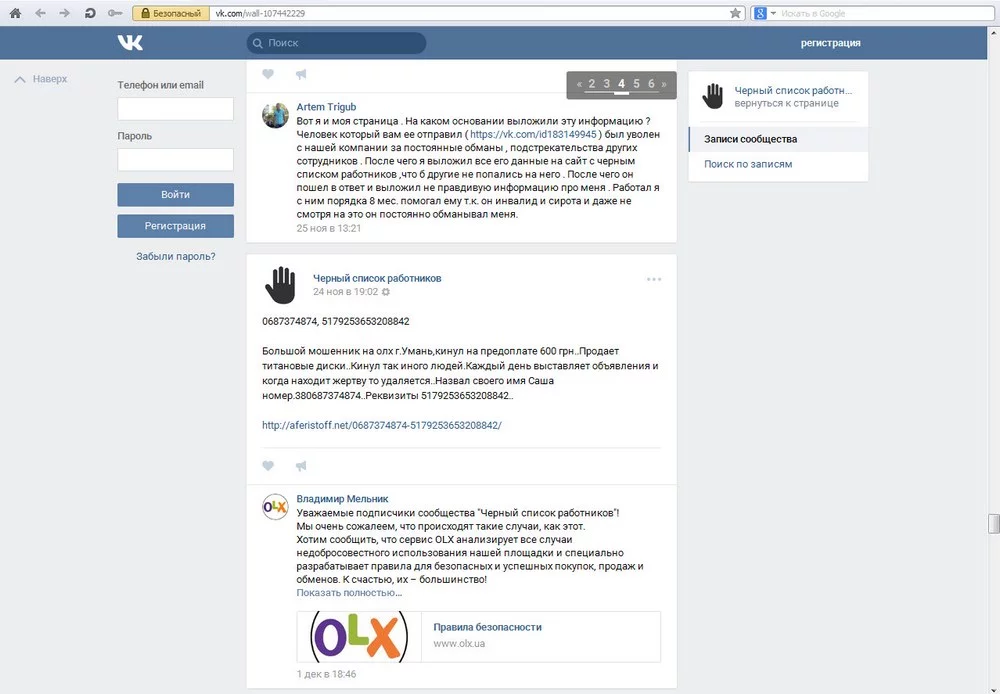Click Забыли пароль link

point(175,256)
